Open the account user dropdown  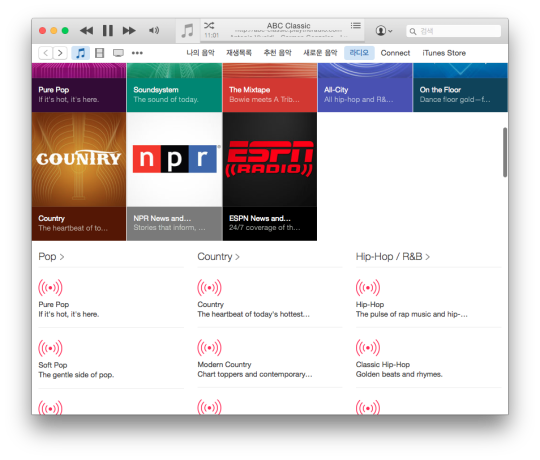click(x=384, y=31)
